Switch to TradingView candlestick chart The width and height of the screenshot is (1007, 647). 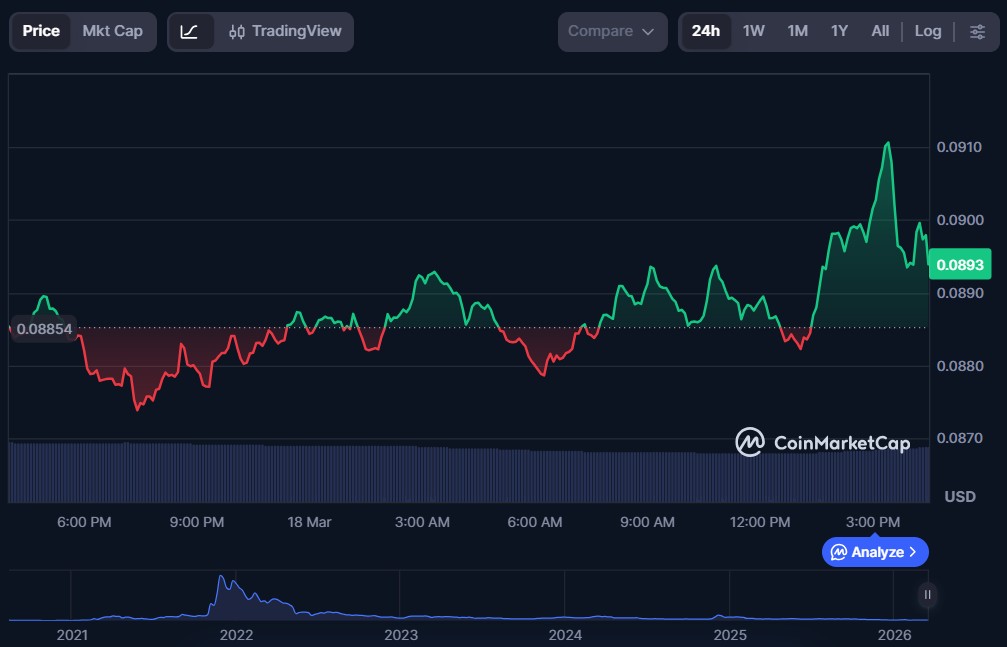pos(285,31)
